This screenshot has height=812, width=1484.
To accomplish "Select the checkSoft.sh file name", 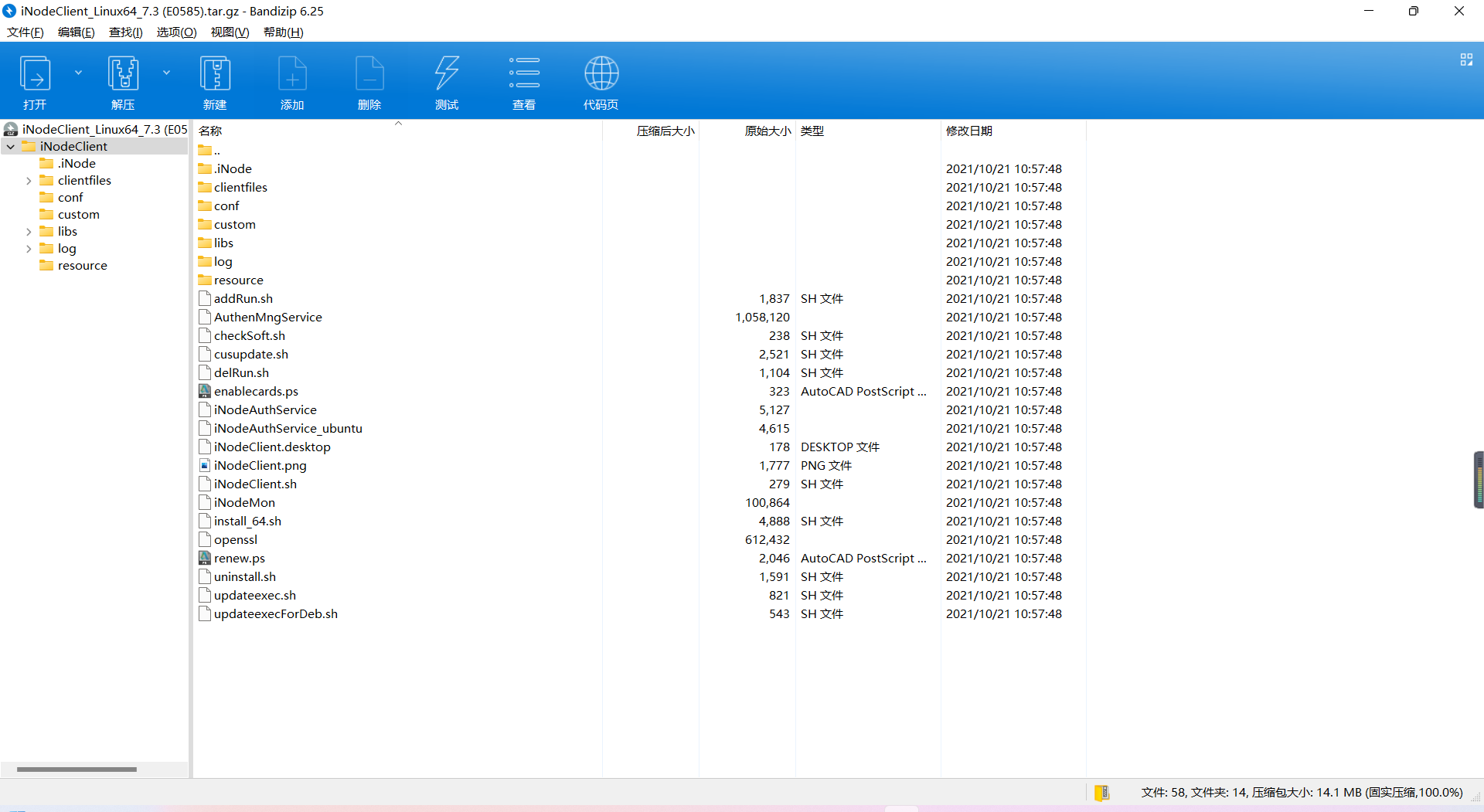I will pos(250,335).
